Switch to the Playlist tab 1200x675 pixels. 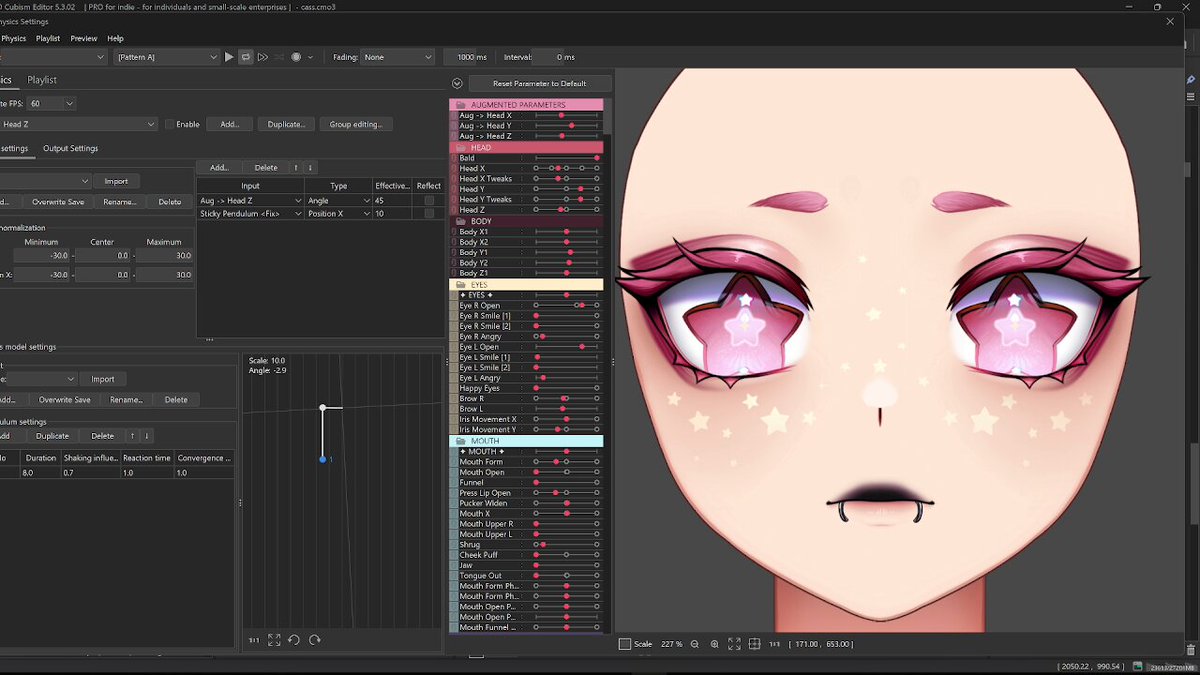point(42,80)
